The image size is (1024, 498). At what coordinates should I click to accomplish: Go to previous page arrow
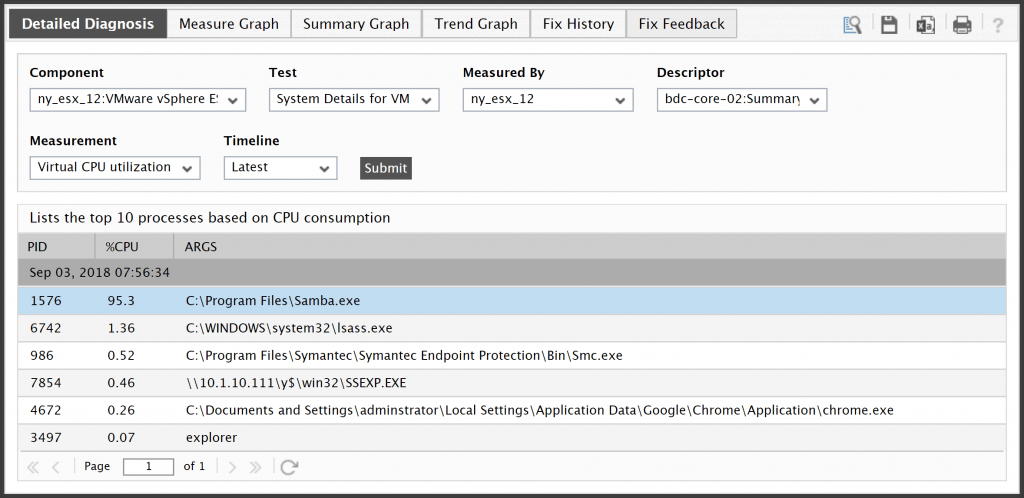click(x=56, y=467)
